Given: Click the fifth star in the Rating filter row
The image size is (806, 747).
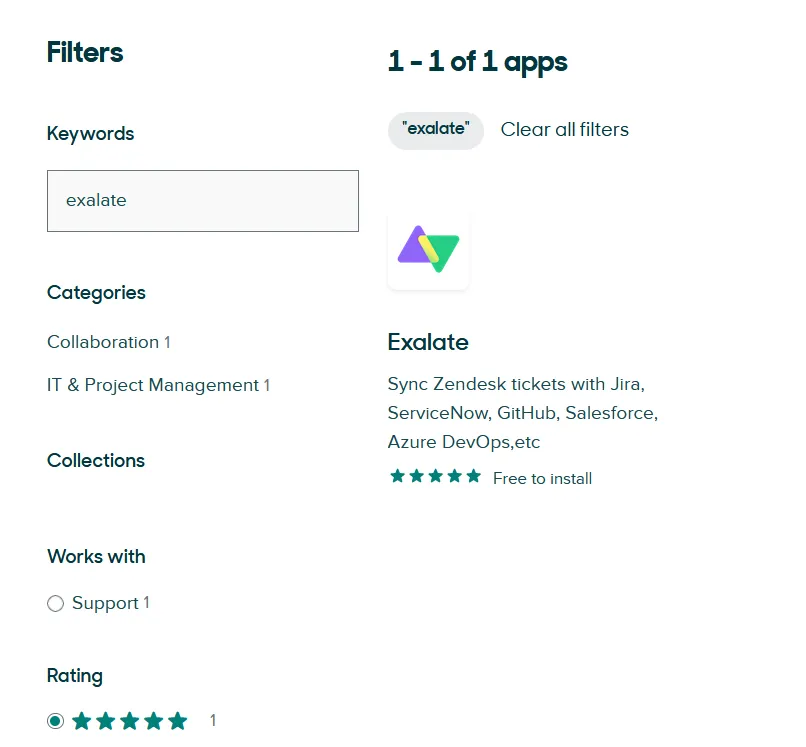Looking at the screenshot, I should click(x=178, y=720).
